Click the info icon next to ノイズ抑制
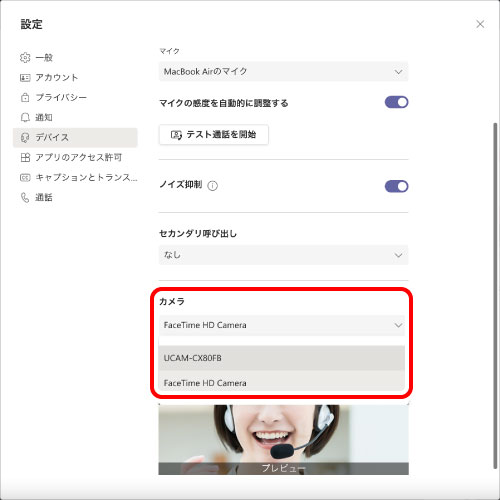 coord(212,186)
